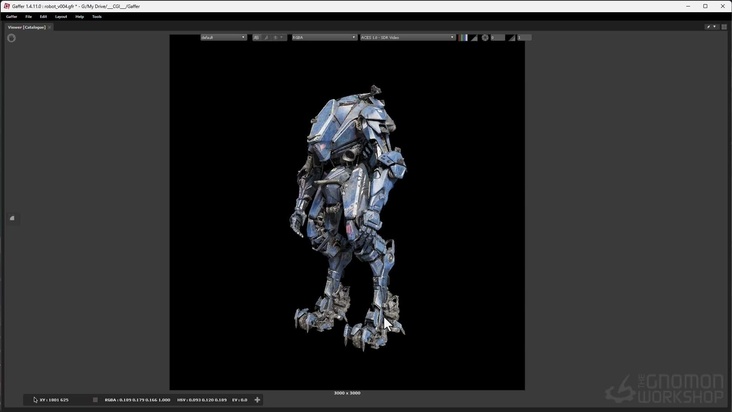Viewport: 732px width, 412px height.
Task: Open the ACES 1.0 SDR Video display transform dropdown
Action: (x=407, y=37)
